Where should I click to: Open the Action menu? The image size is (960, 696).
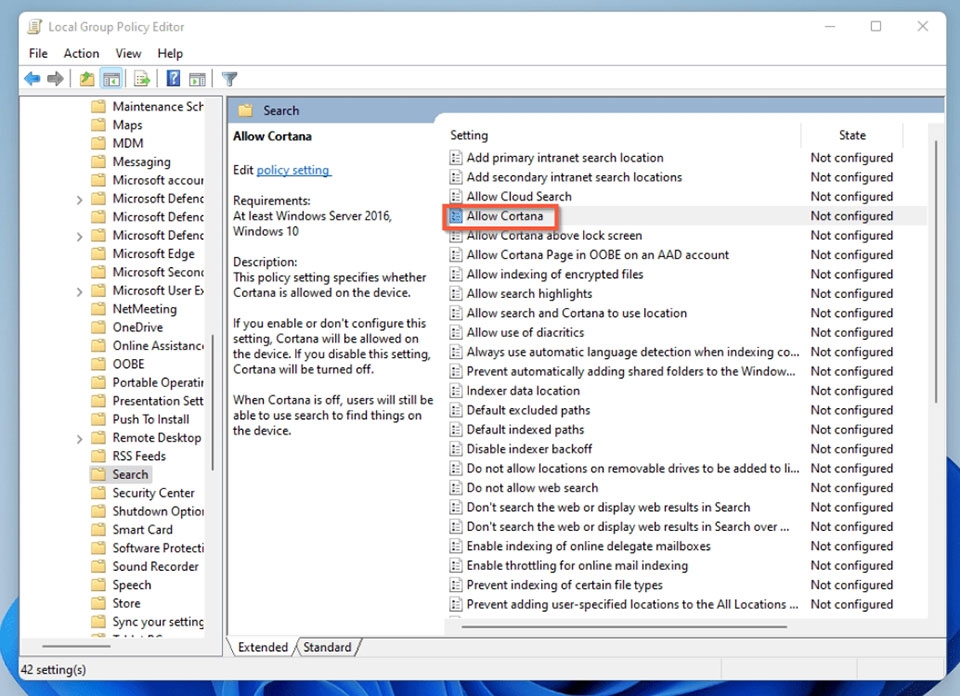pyautogui.click(x=81, y=53)
